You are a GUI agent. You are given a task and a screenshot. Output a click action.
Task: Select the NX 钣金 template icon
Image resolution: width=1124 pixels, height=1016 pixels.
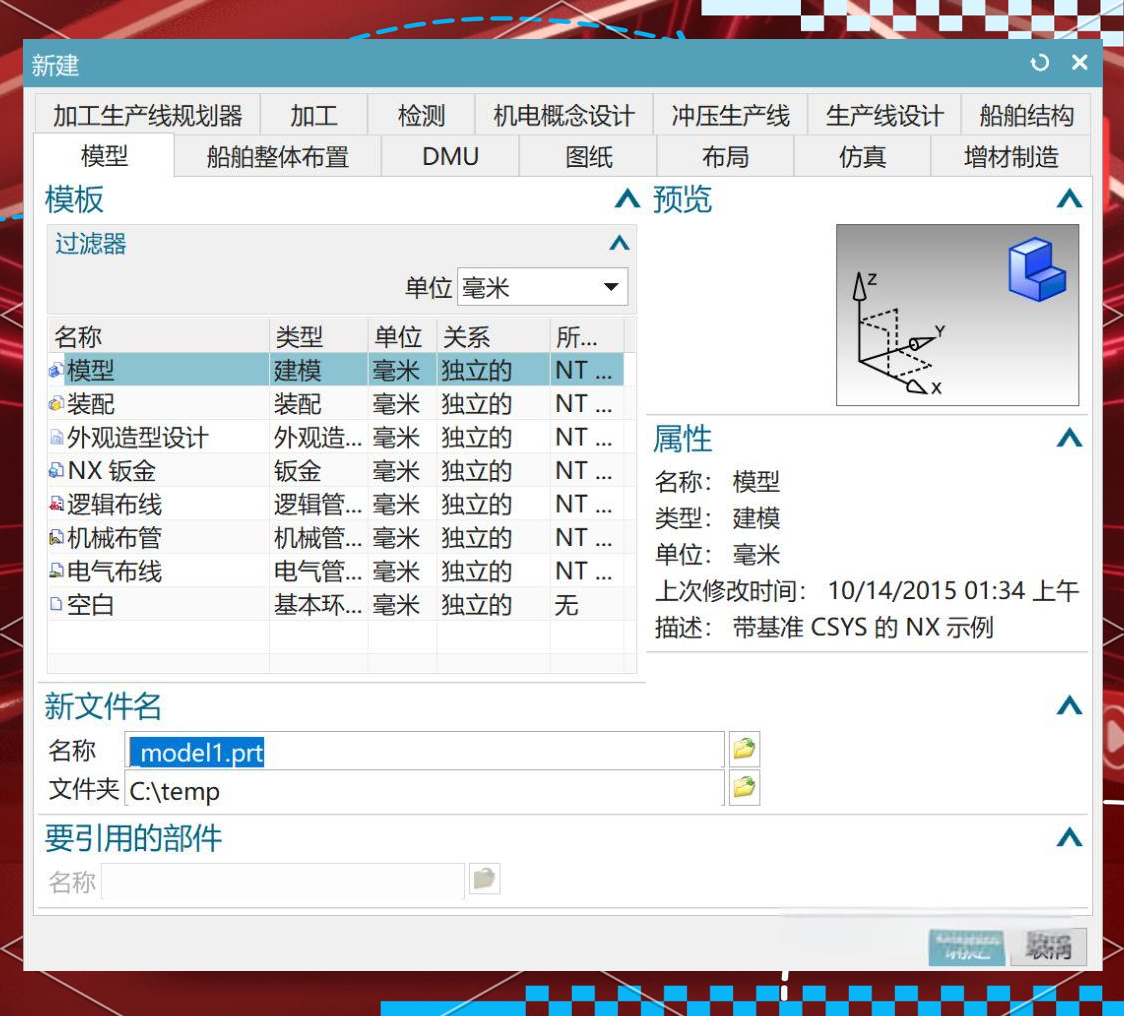[x=56, y=470]
